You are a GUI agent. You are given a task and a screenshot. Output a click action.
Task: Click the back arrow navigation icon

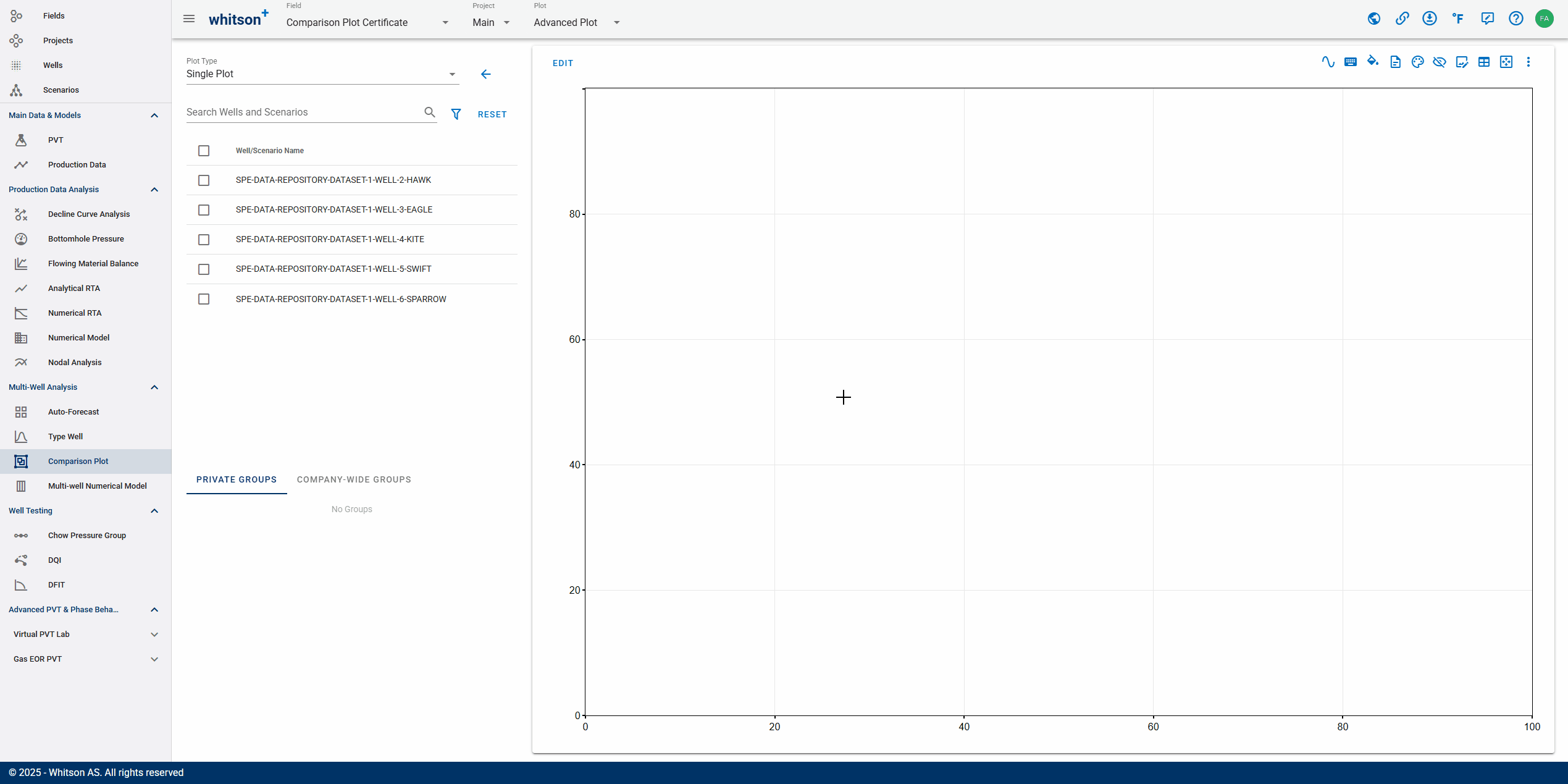pos(485,74)
